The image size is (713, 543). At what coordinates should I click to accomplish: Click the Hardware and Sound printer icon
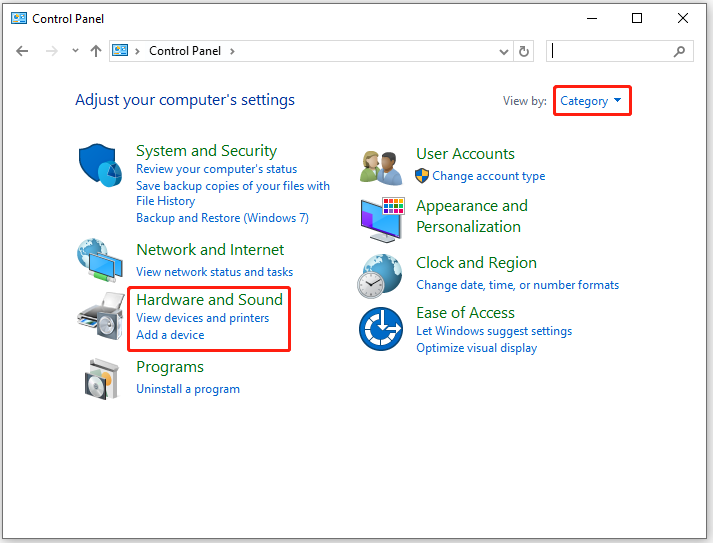101,316
